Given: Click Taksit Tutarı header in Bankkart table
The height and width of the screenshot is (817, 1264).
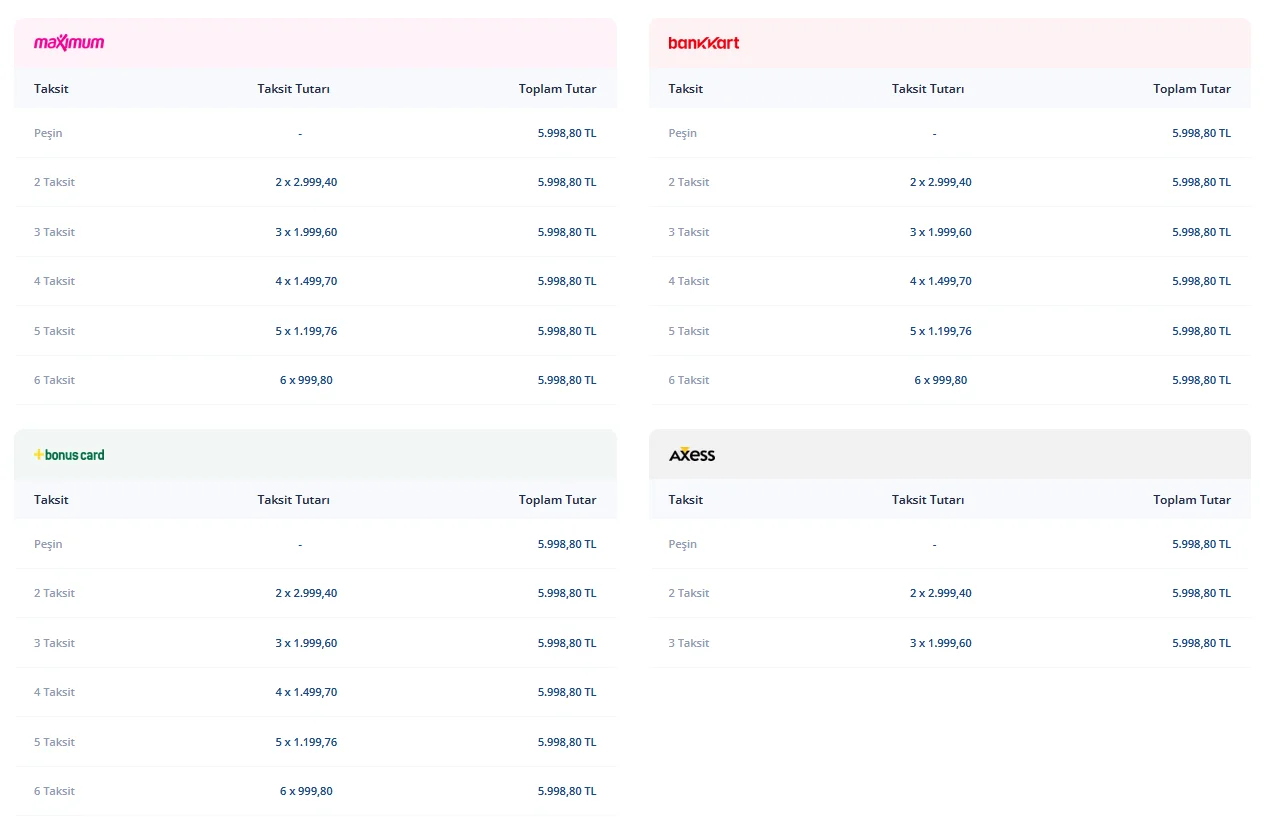Looking at the screenshot, I should 928,89.
